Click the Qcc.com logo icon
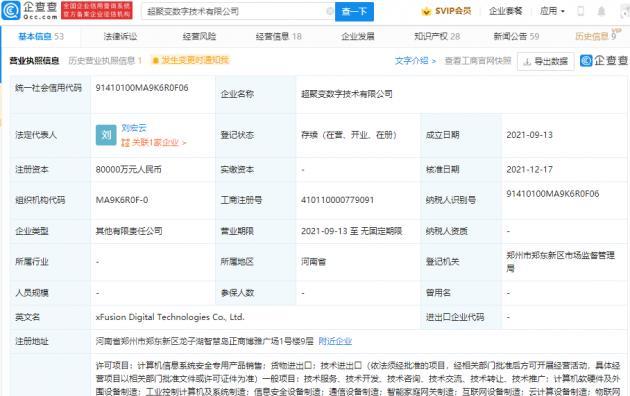This screenshot has width=630, height=396. click(11, 11)
